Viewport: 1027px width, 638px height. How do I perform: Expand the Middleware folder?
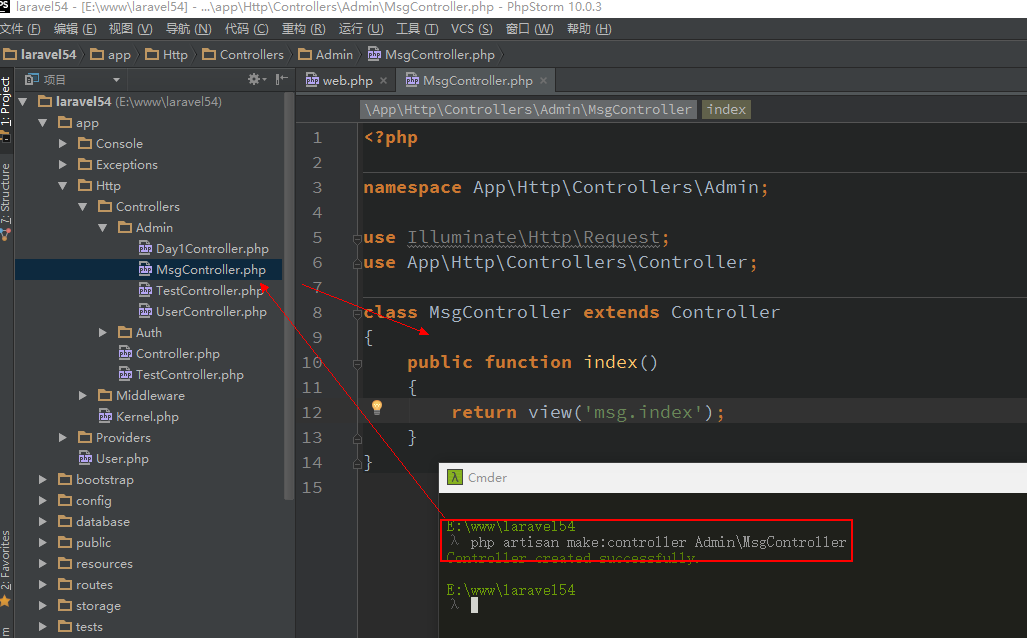(x=83, y=396)
